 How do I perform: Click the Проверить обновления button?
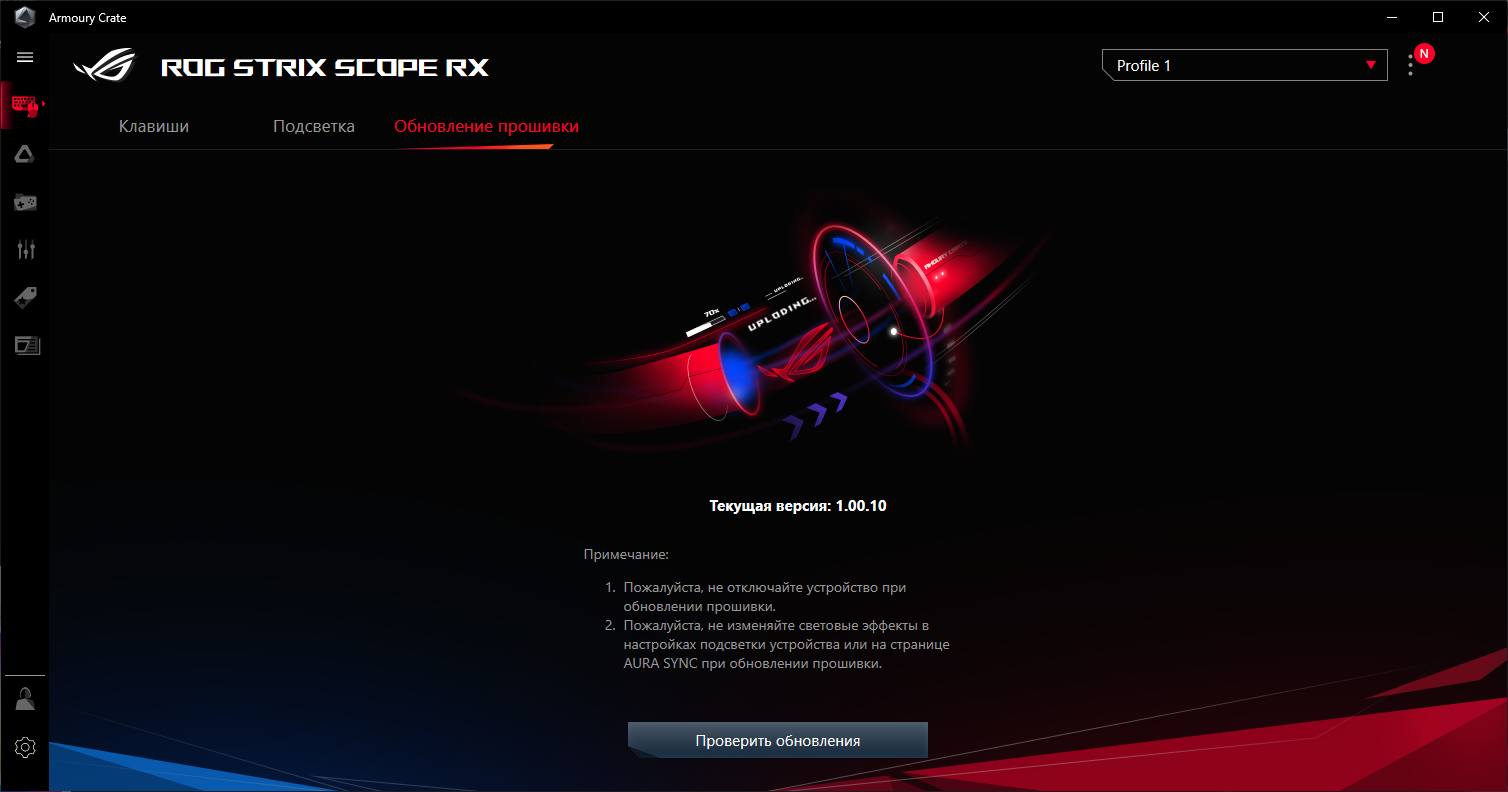point(778,741)
